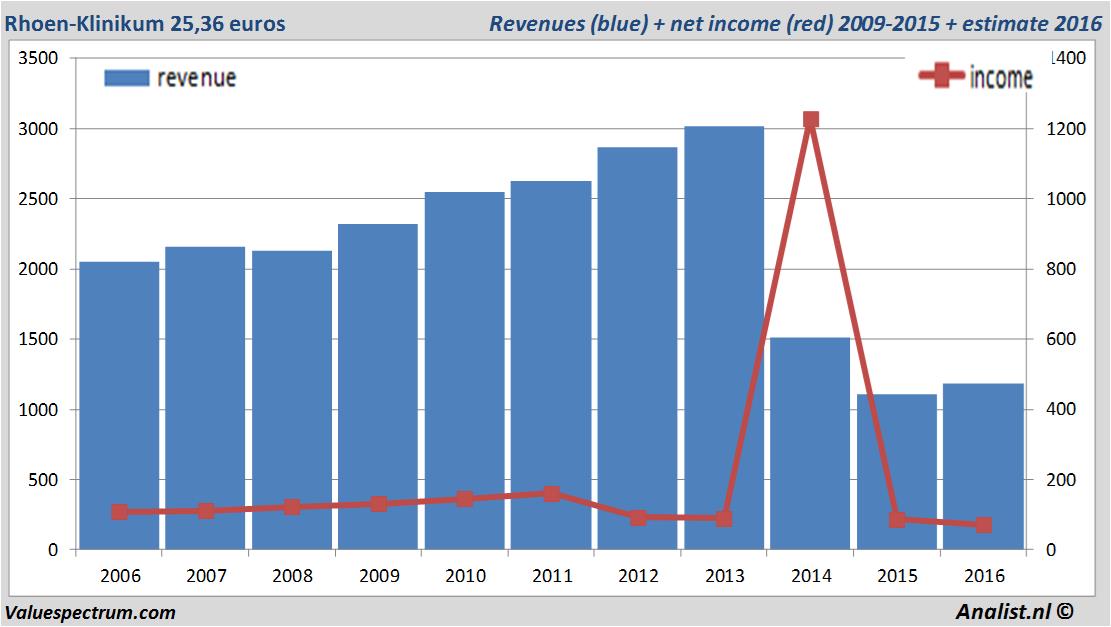The image size is (1111, 627).
Task: Click the 'income' legend label
Action: pyautogui.click(x=1000, y=77)
